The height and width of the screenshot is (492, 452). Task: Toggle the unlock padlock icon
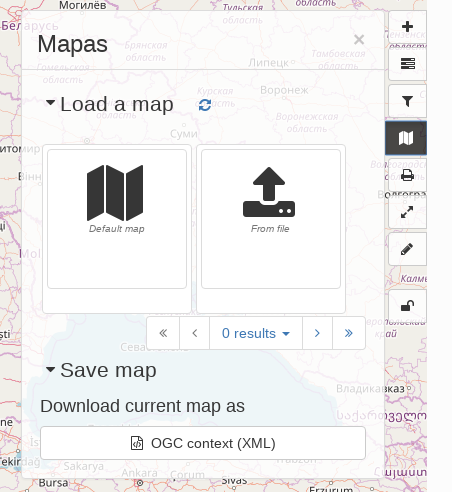pyautogui.click(x=407, y=306)
